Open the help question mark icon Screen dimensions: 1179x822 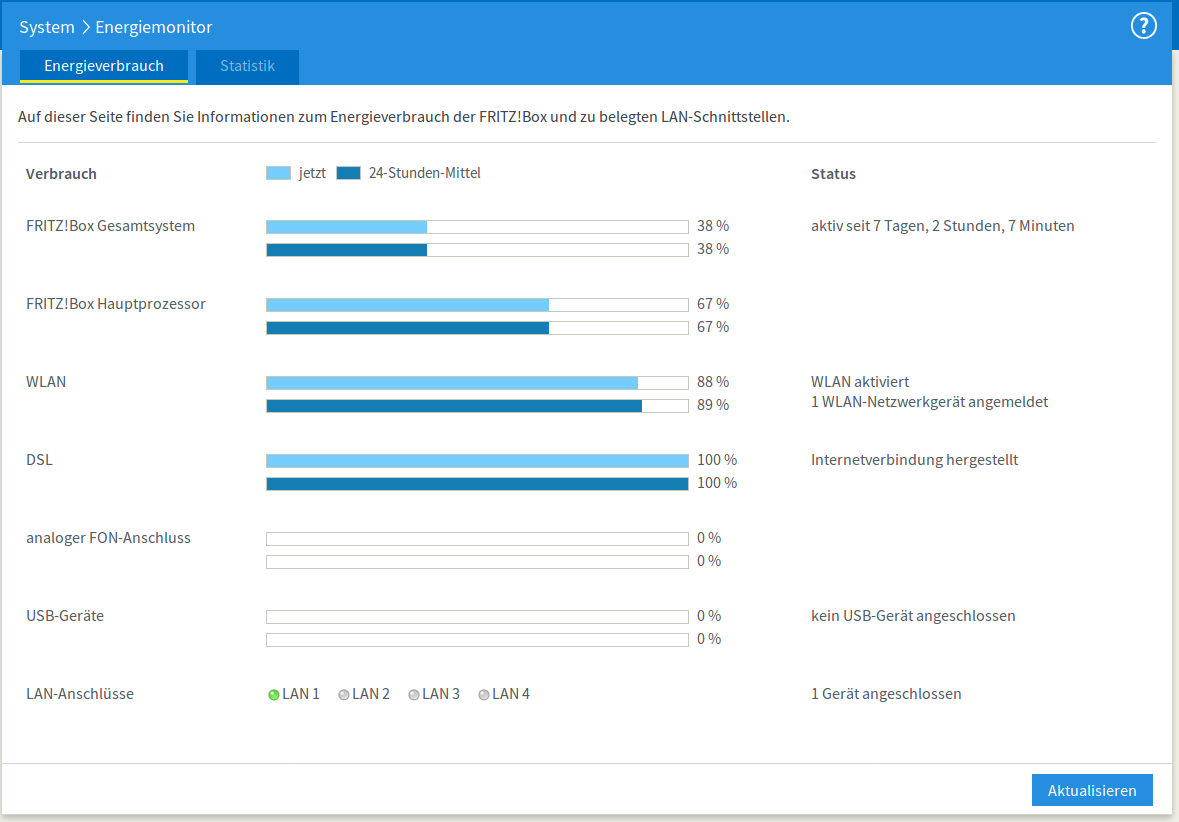click(x=1144, y=26)
